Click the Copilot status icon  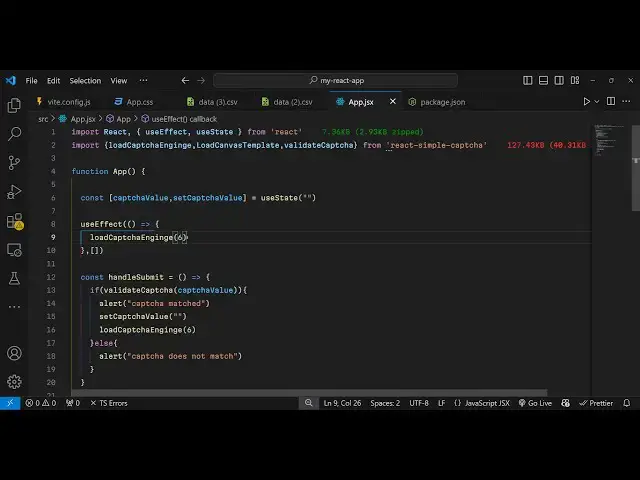point(565,403)
